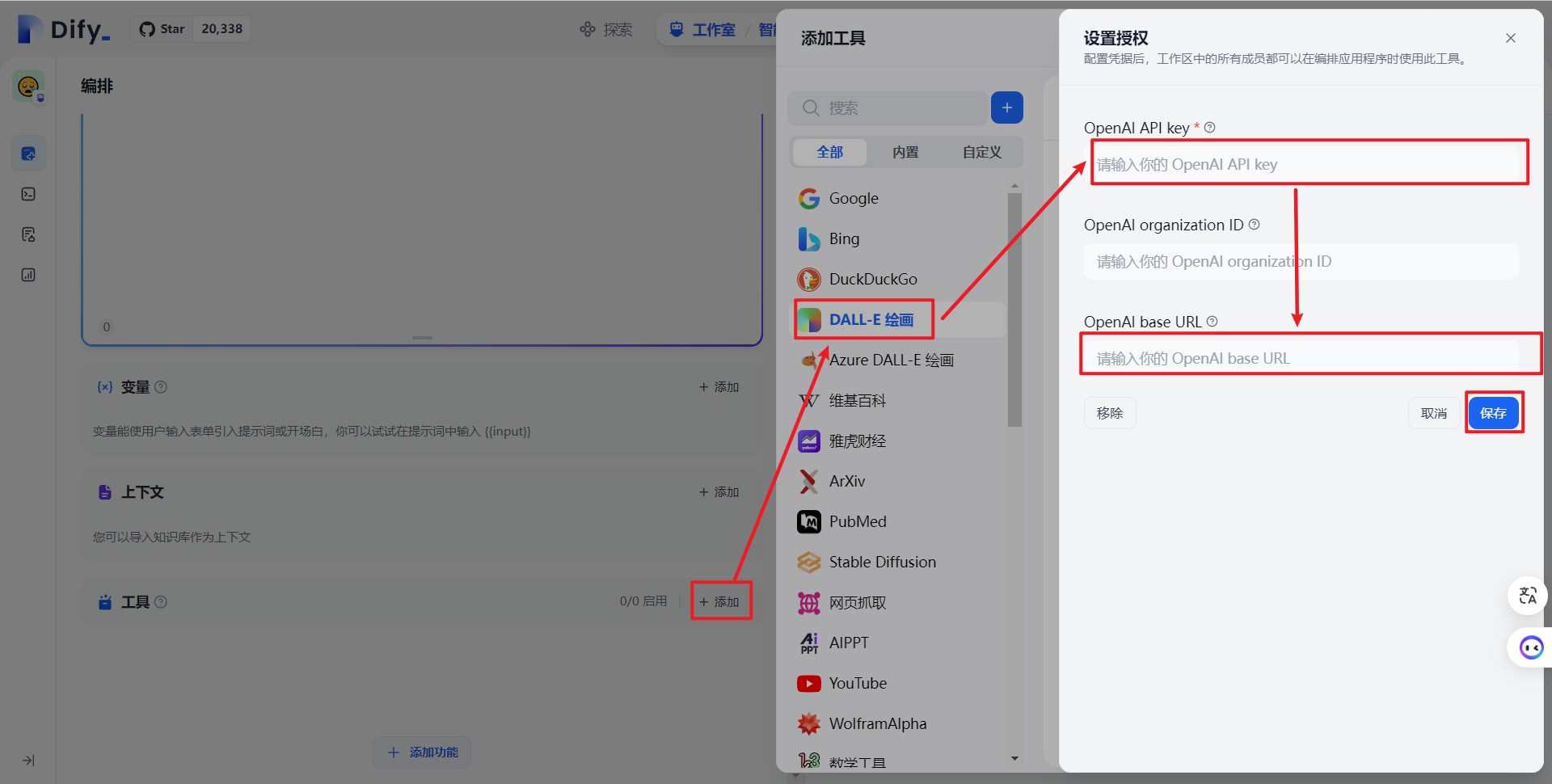
Task: Select the ArXiv tool icon
Action: (x=809, y=482)
